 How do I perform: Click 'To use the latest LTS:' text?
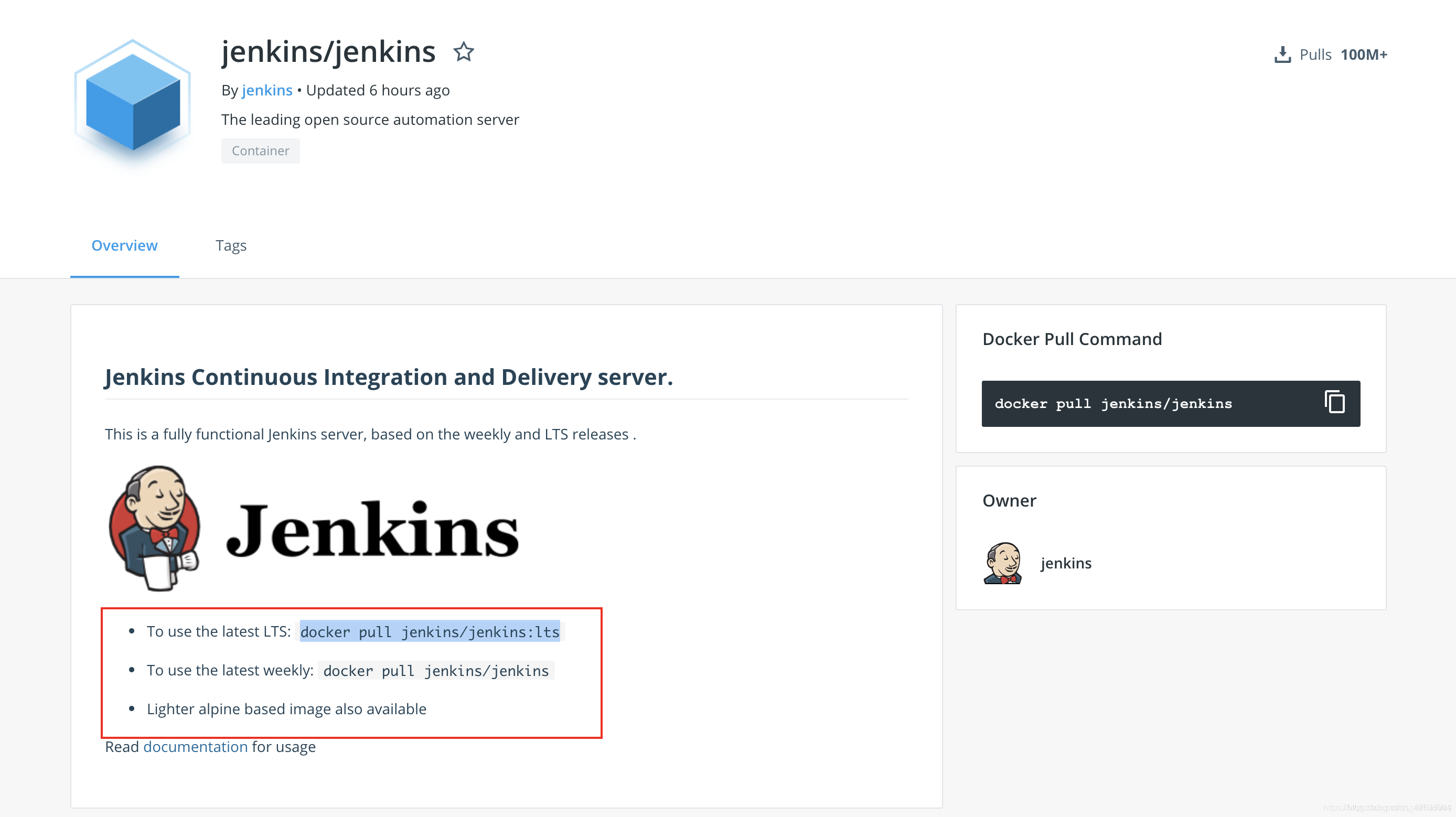tap(219, 632)
